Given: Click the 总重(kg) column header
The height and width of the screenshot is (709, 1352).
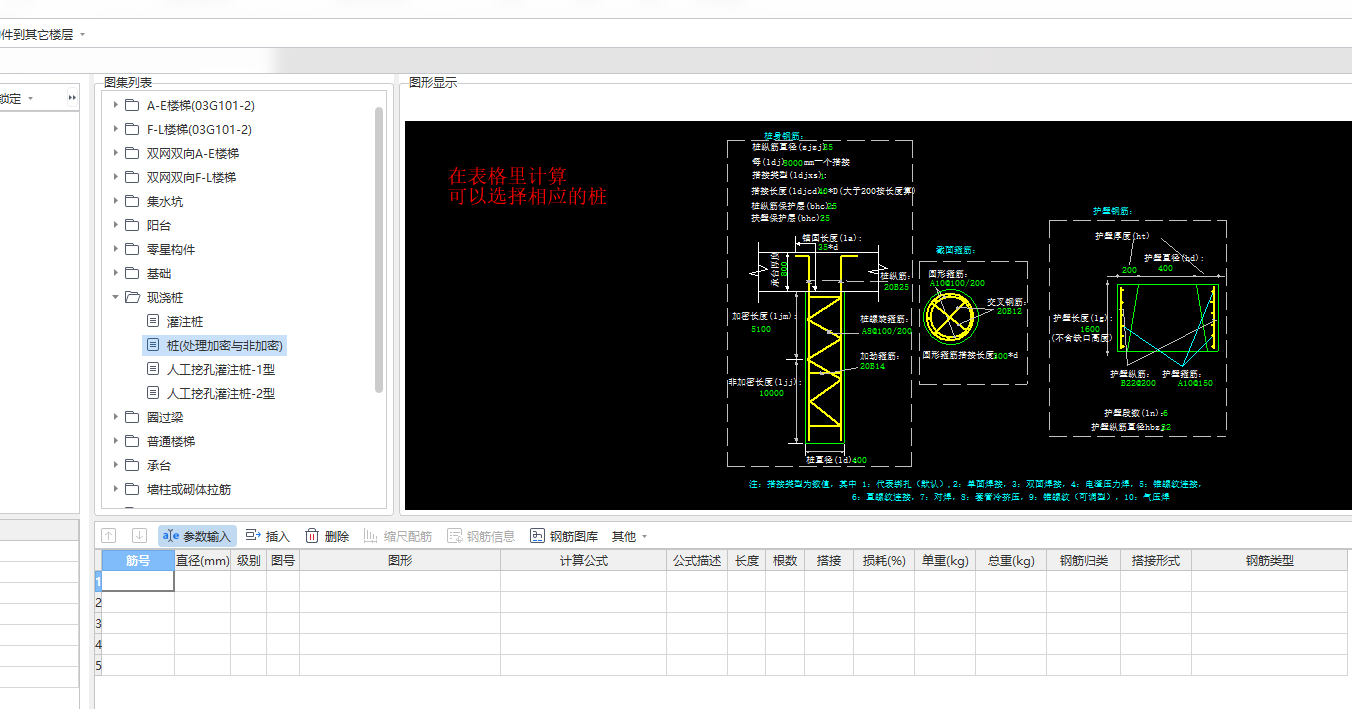Looking at the screenshot, I should click(x=1011, y=561).
